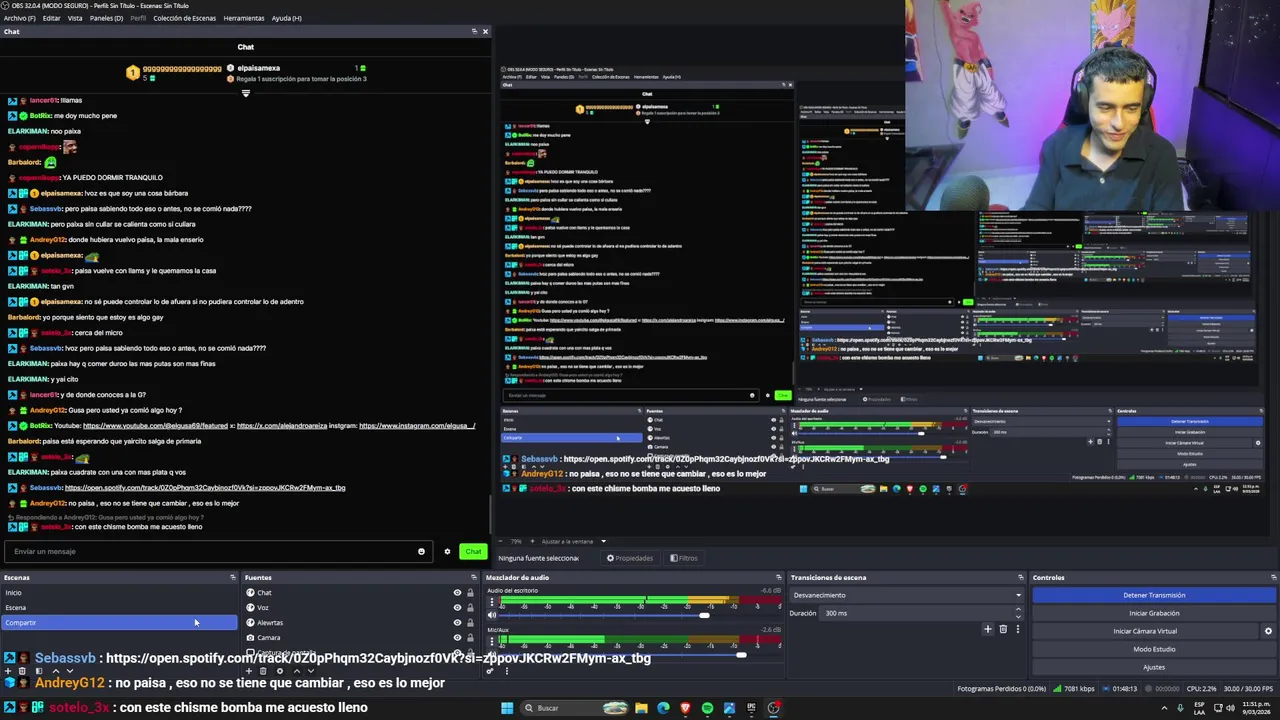Remove selected scene with trash icon
1280x720 pixels.
click(22, 670)
